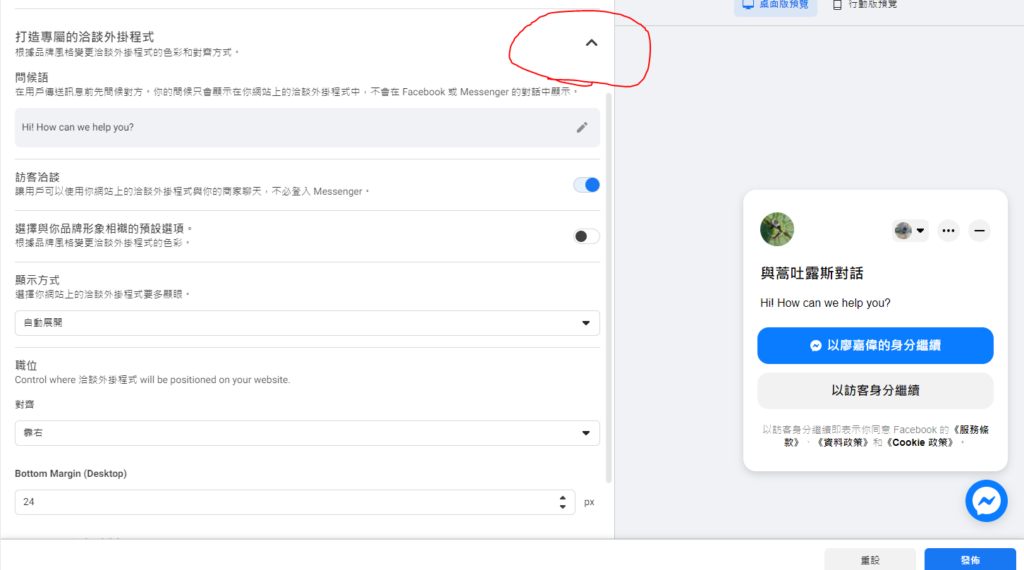Open the three-dots menu in chat preview

[x=949, y=231]
